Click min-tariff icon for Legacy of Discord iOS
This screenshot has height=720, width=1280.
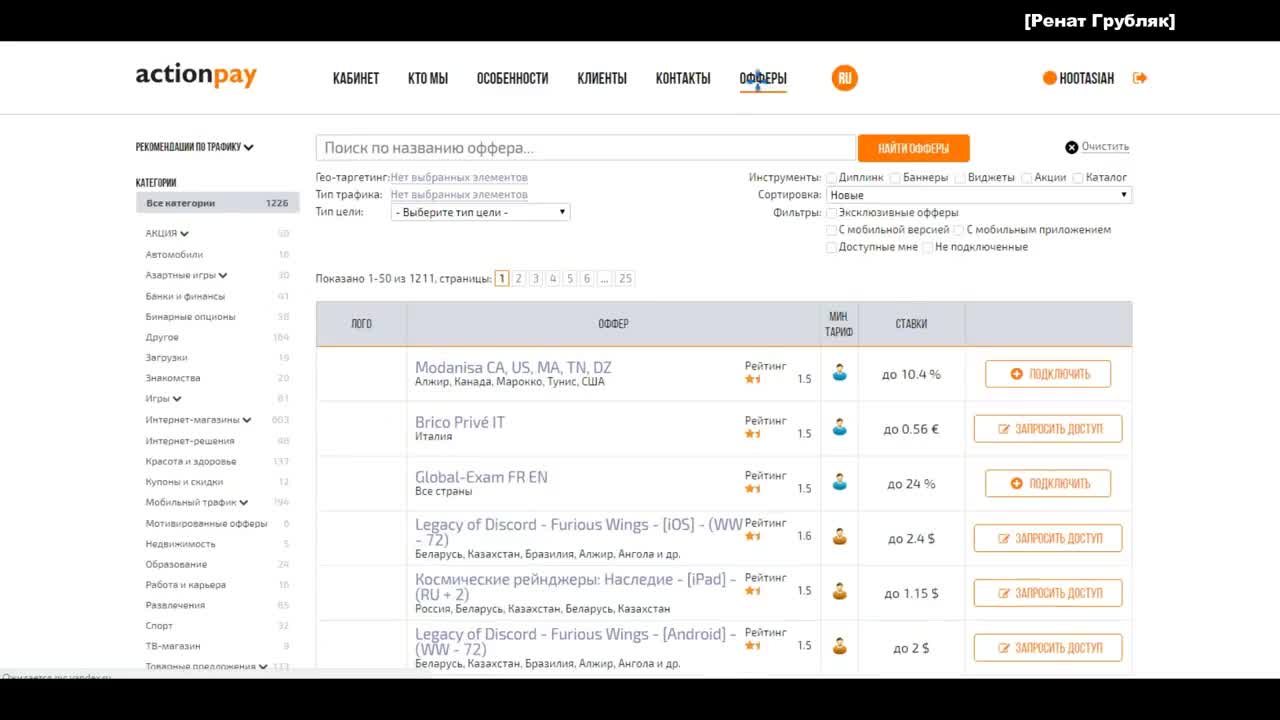tap(839, 537)
